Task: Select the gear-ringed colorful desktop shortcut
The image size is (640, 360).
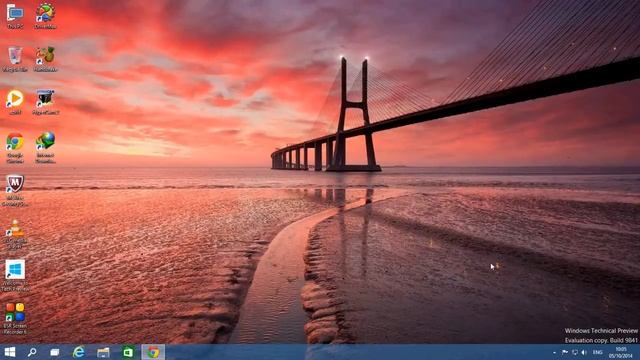Action: point(45,16)
